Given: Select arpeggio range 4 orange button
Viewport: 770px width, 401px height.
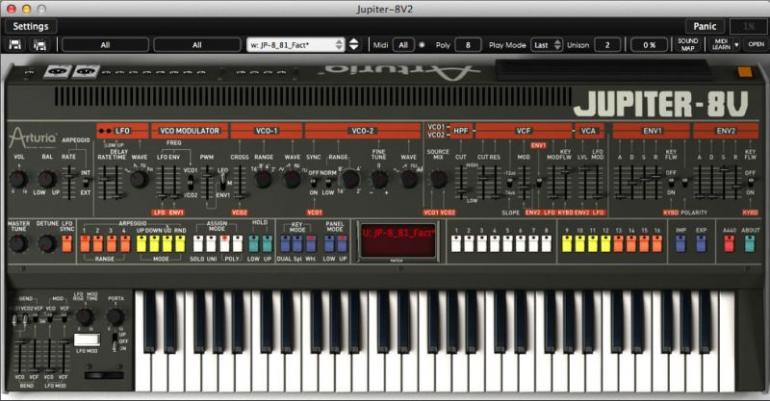Looking at the screenshot, I should [x=125, y=243].
